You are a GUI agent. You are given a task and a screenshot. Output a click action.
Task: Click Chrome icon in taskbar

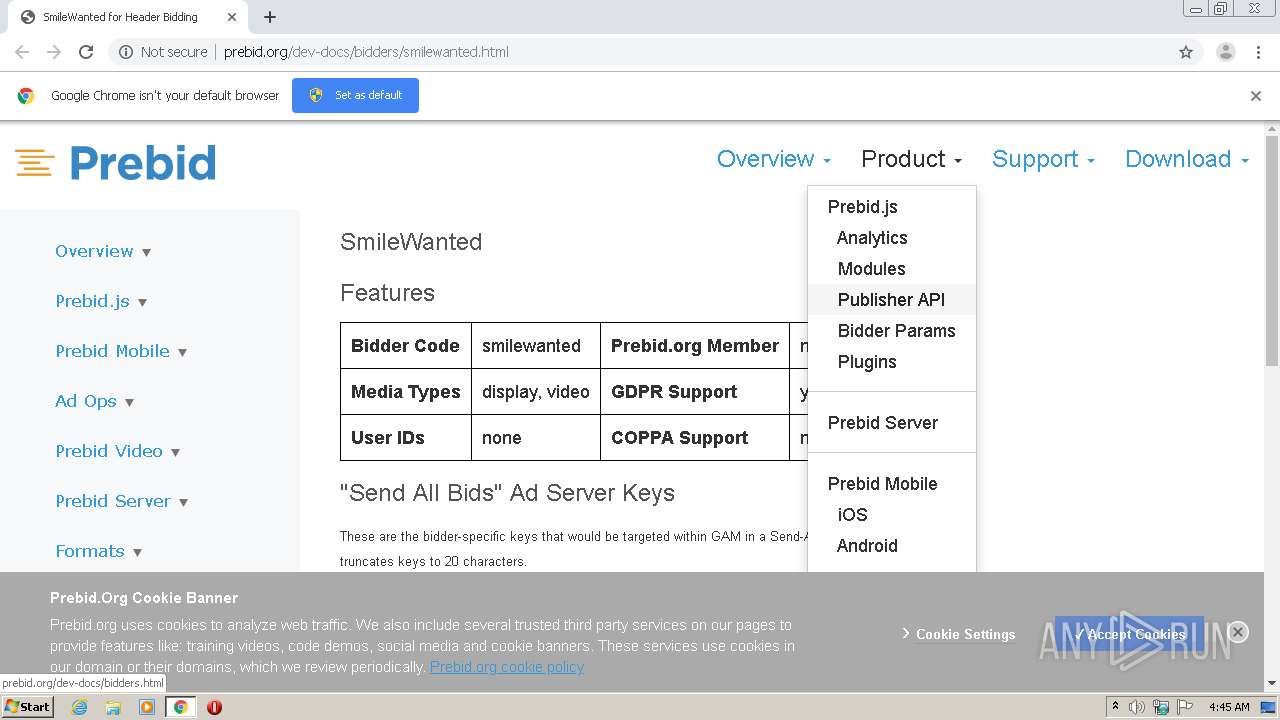(181, 707)
